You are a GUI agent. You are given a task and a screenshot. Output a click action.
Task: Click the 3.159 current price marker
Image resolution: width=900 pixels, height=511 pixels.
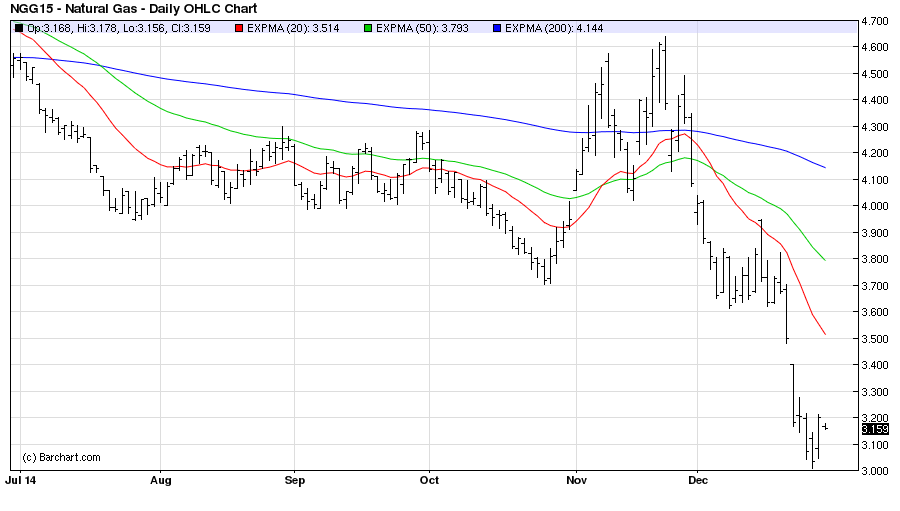click(874, 429)
